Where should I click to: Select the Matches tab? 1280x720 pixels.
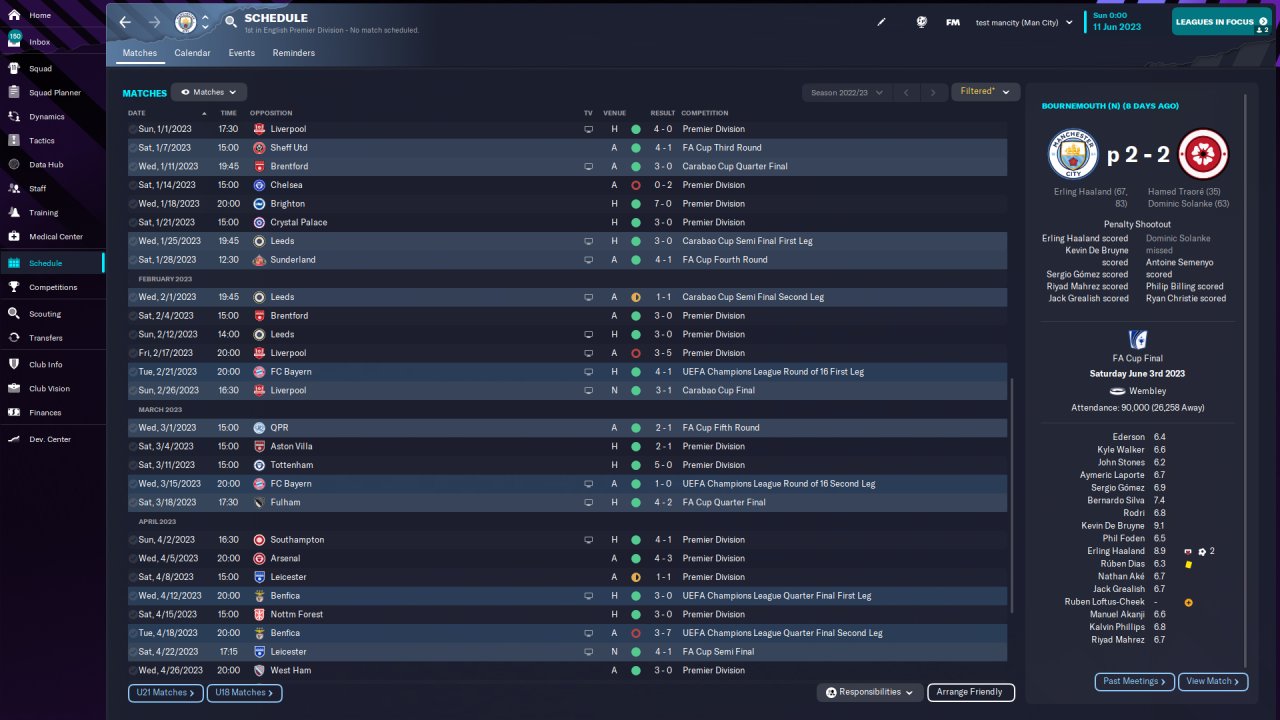point(140,53)
